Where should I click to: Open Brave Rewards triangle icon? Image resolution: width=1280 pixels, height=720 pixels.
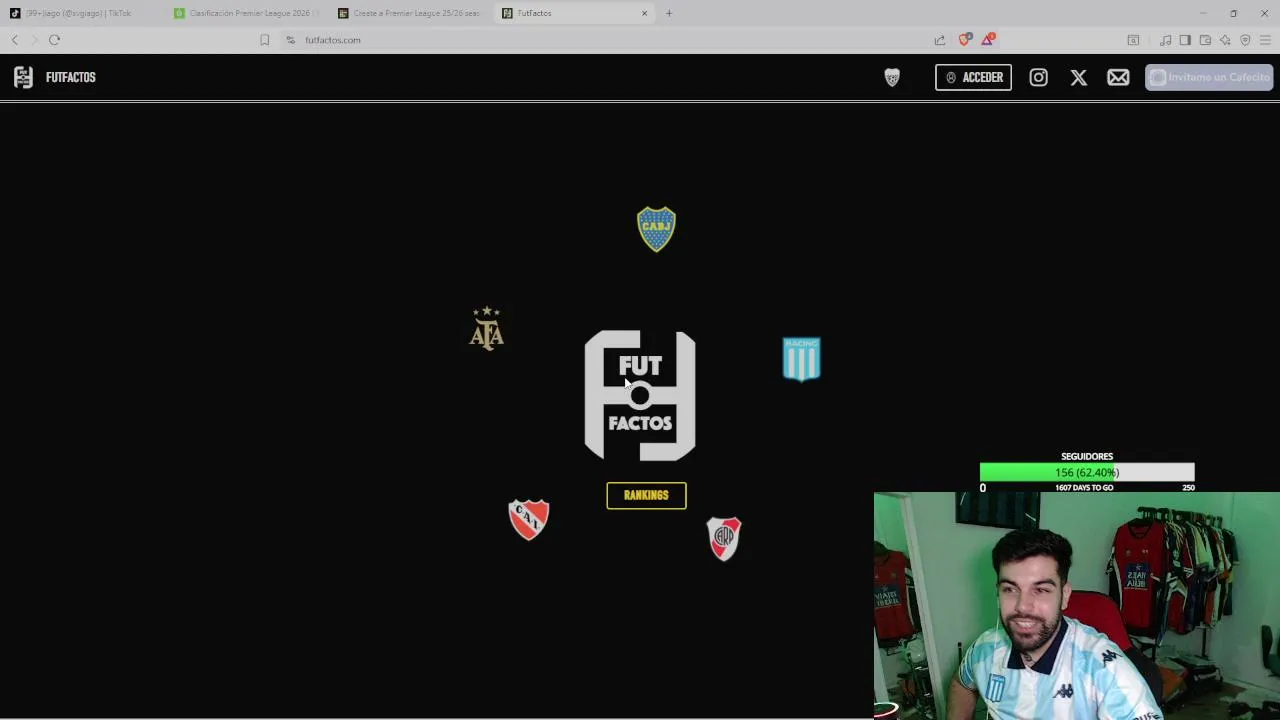click(x=988, y=39)
